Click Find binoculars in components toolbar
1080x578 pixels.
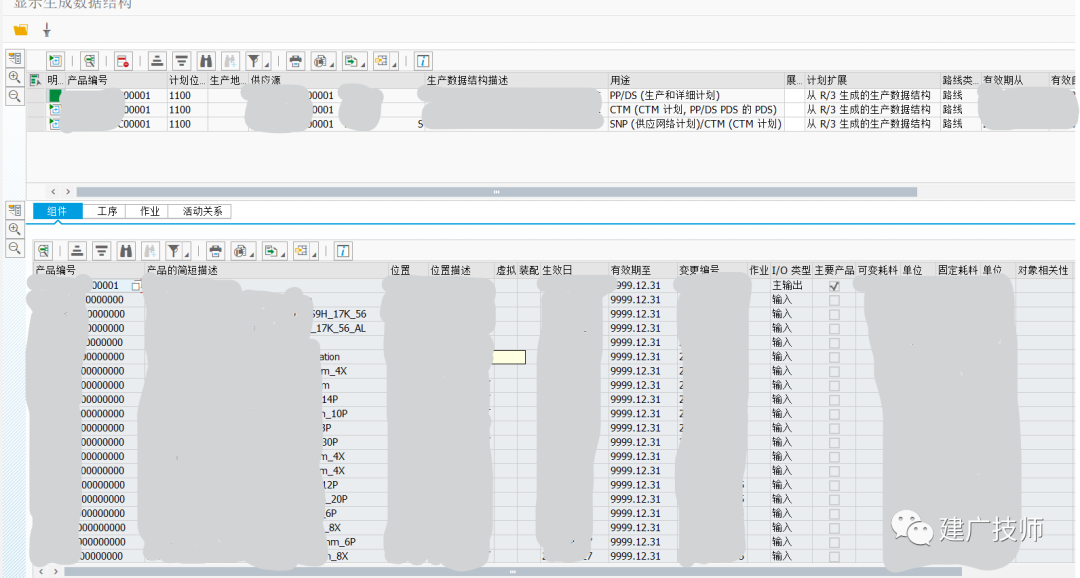pyautogui.click(x=125, y=251)
